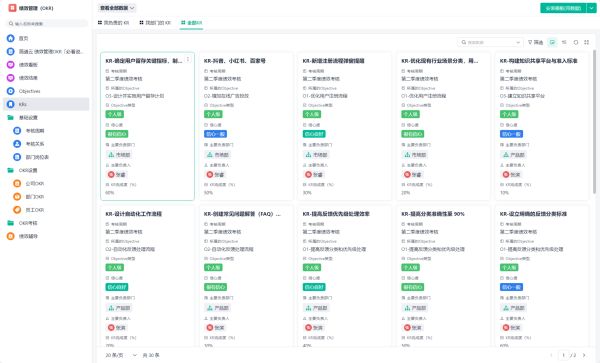Click the refresh icon in the toolbar
This screenshot has width=600, height=363.
click(x=576, y=42)
